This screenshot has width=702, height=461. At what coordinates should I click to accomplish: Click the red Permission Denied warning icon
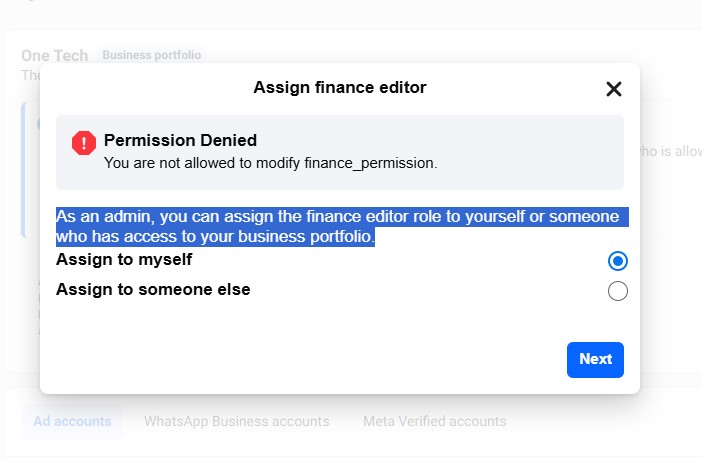[x=84, y=143]
